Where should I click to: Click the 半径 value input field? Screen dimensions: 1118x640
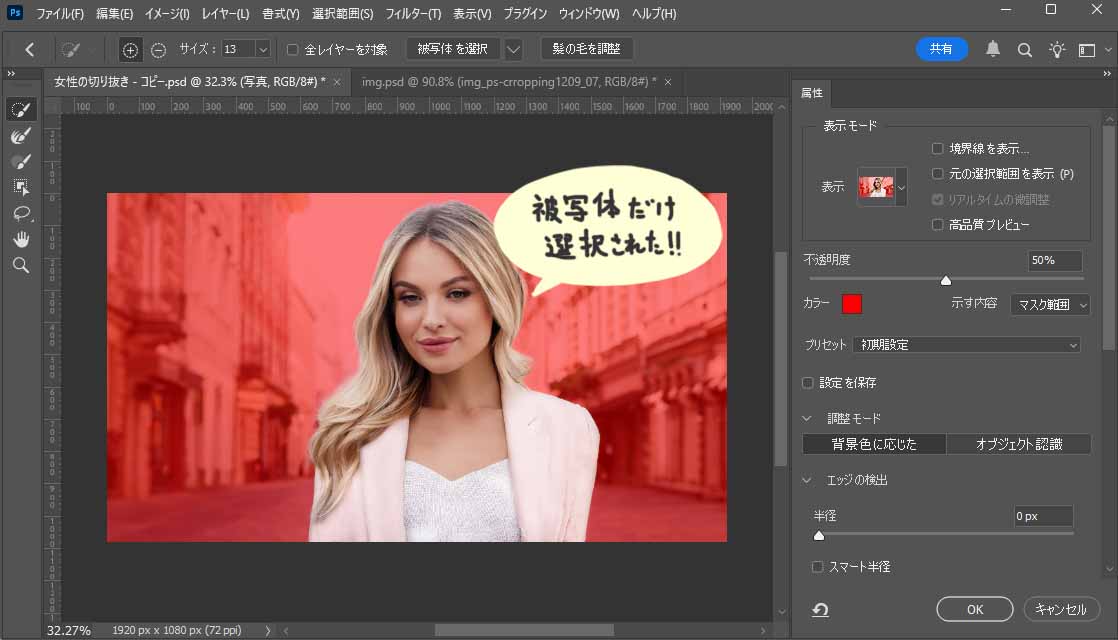(1043, 516)
